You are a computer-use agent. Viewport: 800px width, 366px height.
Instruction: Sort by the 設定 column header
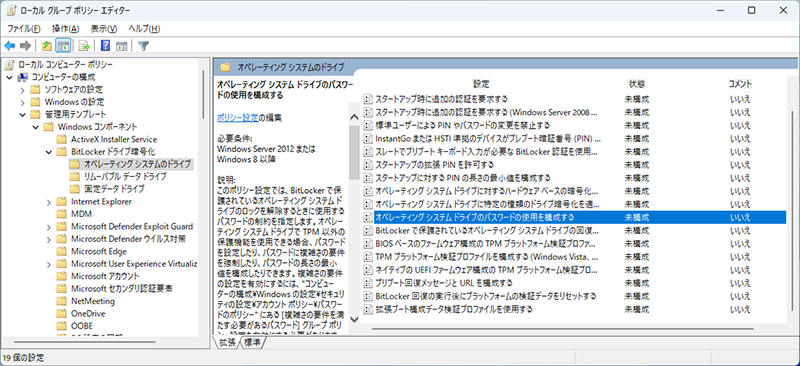point(480,84)
